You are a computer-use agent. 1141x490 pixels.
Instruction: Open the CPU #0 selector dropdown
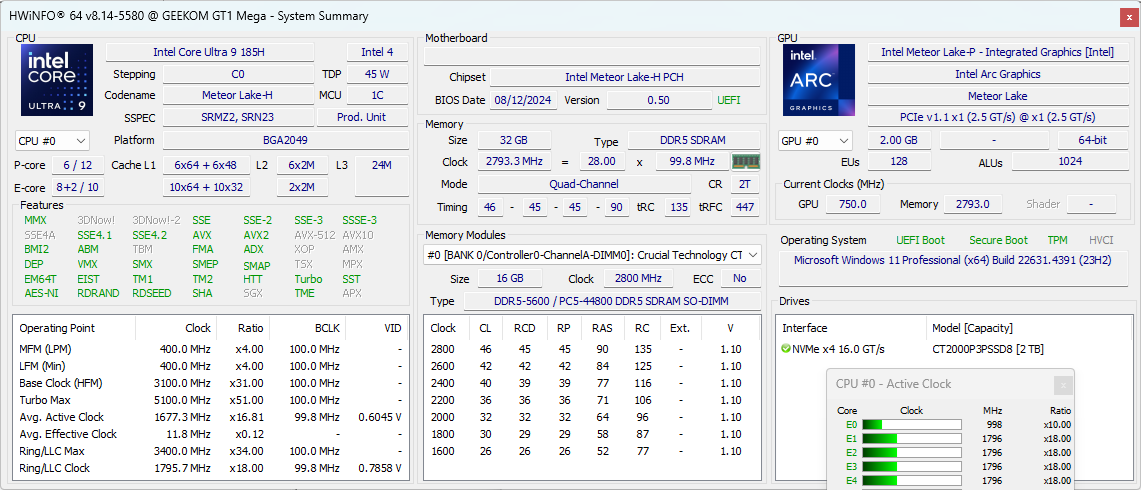pyautogui.click(x=52, y=141)
